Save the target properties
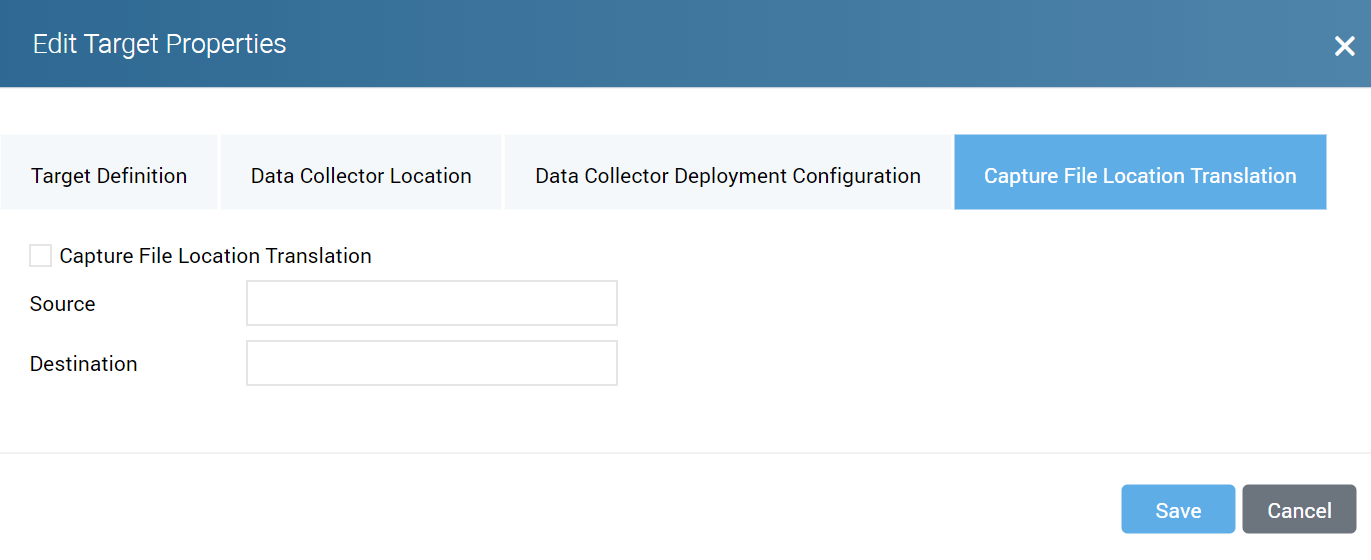Viewport: 1371px width, 560px height. (x=1178, y=510)
